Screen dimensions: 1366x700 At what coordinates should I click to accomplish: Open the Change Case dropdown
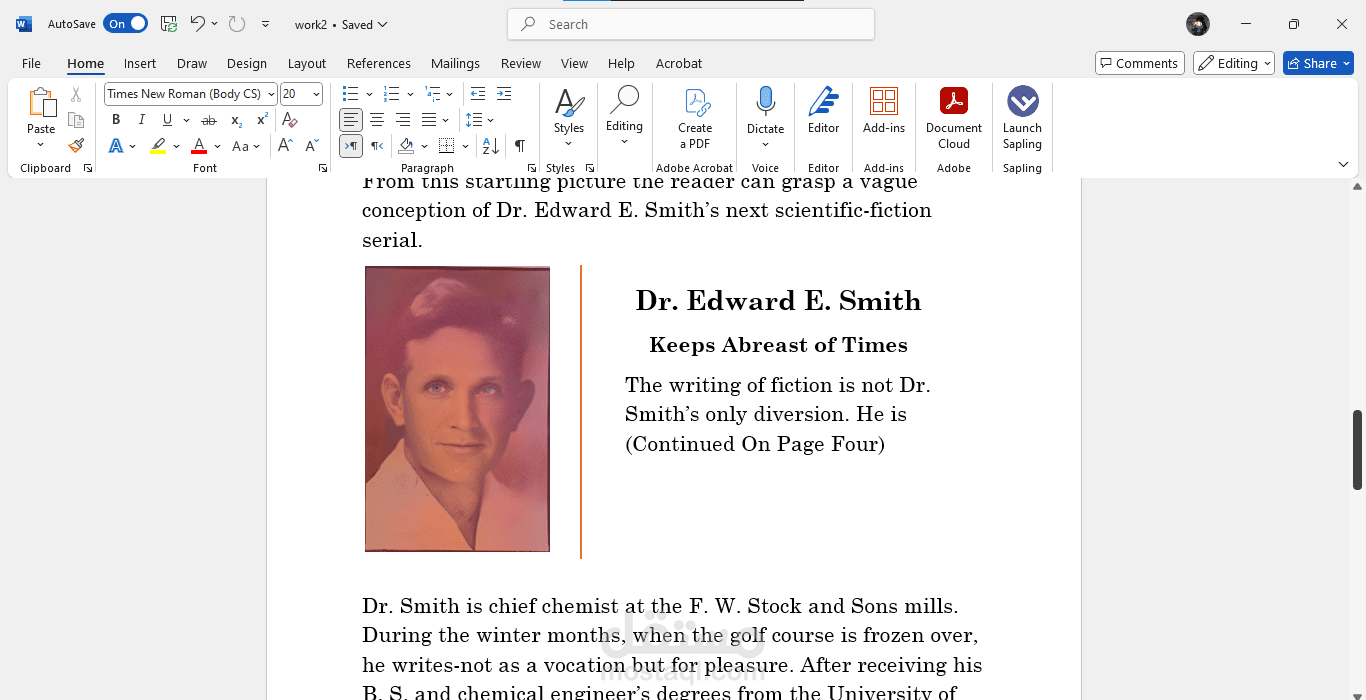click(x=246, y=146)
